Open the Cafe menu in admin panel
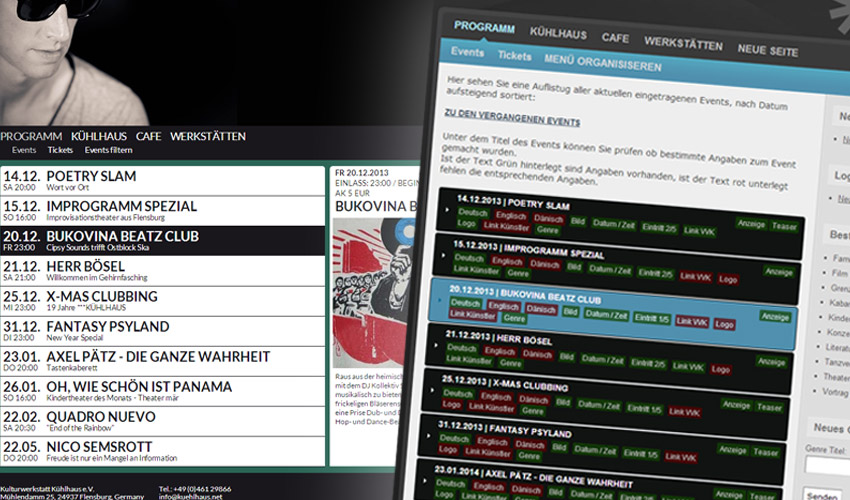Image resolution: width=850 pixels, height=500 pixels. click(615, 38)
